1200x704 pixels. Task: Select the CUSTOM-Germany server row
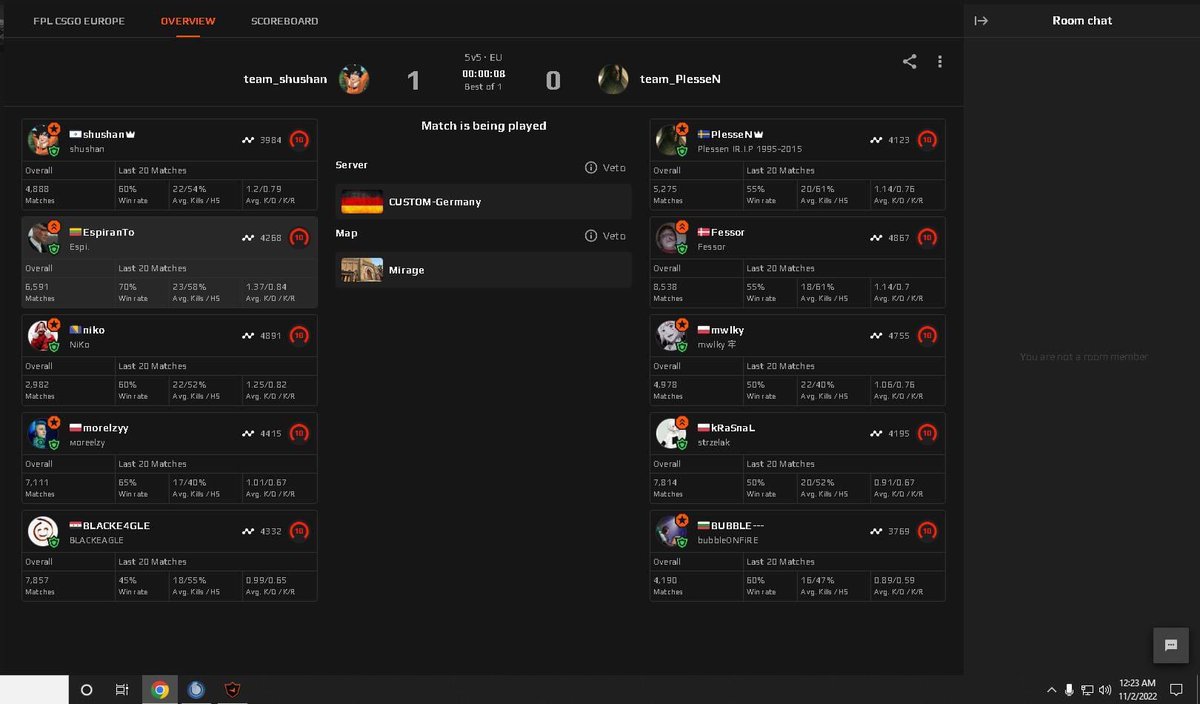(x=483, y=201)
